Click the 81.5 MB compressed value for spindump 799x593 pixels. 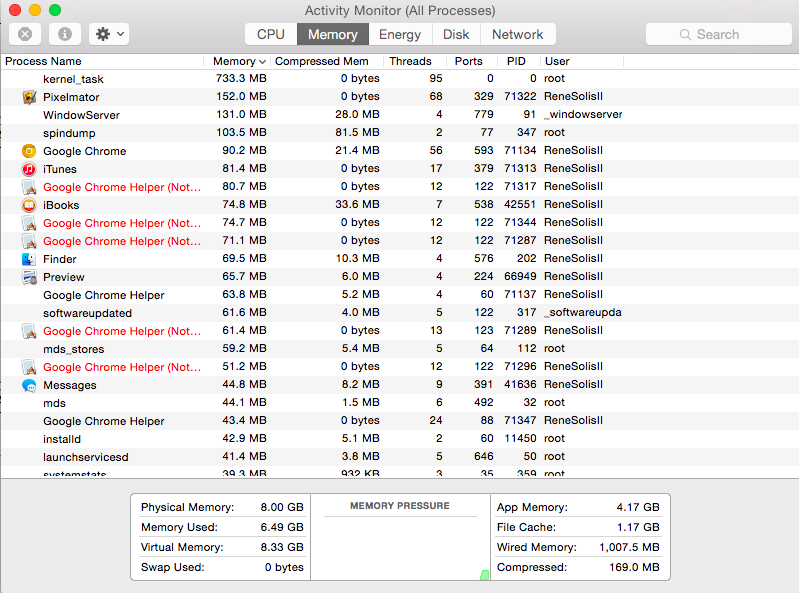tap(357, 132)
